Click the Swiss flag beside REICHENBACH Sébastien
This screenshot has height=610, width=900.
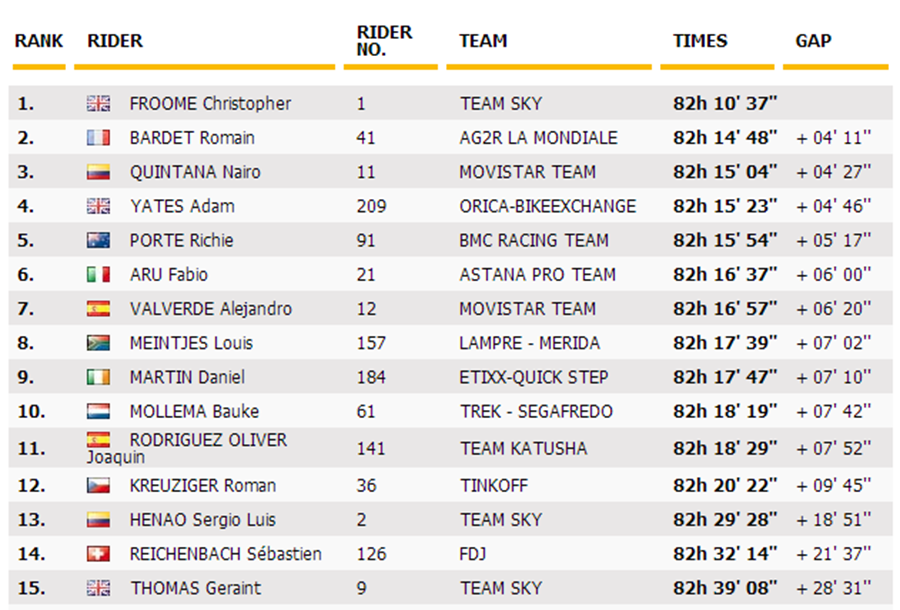tap(98, 554)
